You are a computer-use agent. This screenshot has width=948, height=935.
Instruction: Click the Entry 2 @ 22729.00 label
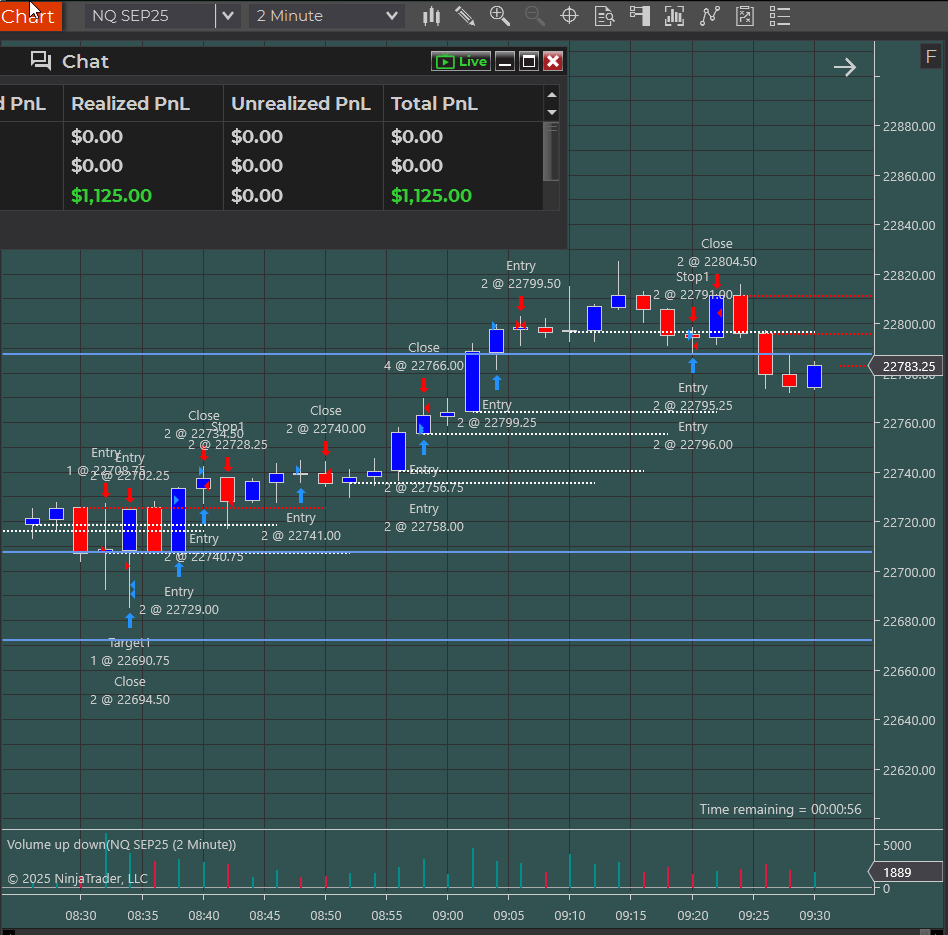(178, 601)
